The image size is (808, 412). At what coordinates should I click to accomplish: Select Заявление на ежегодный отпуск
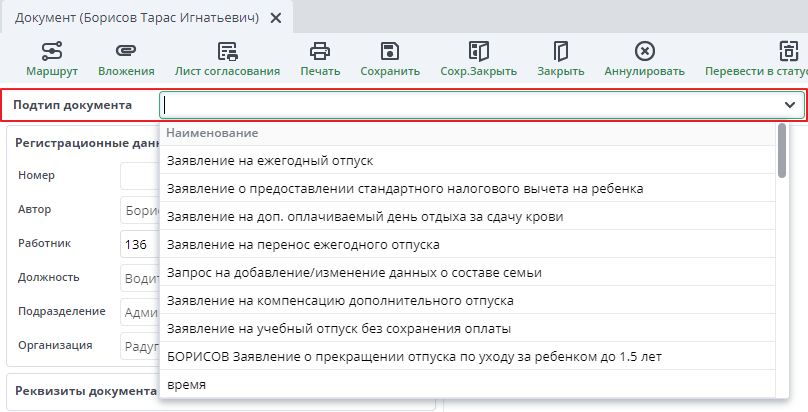[467, 161]
